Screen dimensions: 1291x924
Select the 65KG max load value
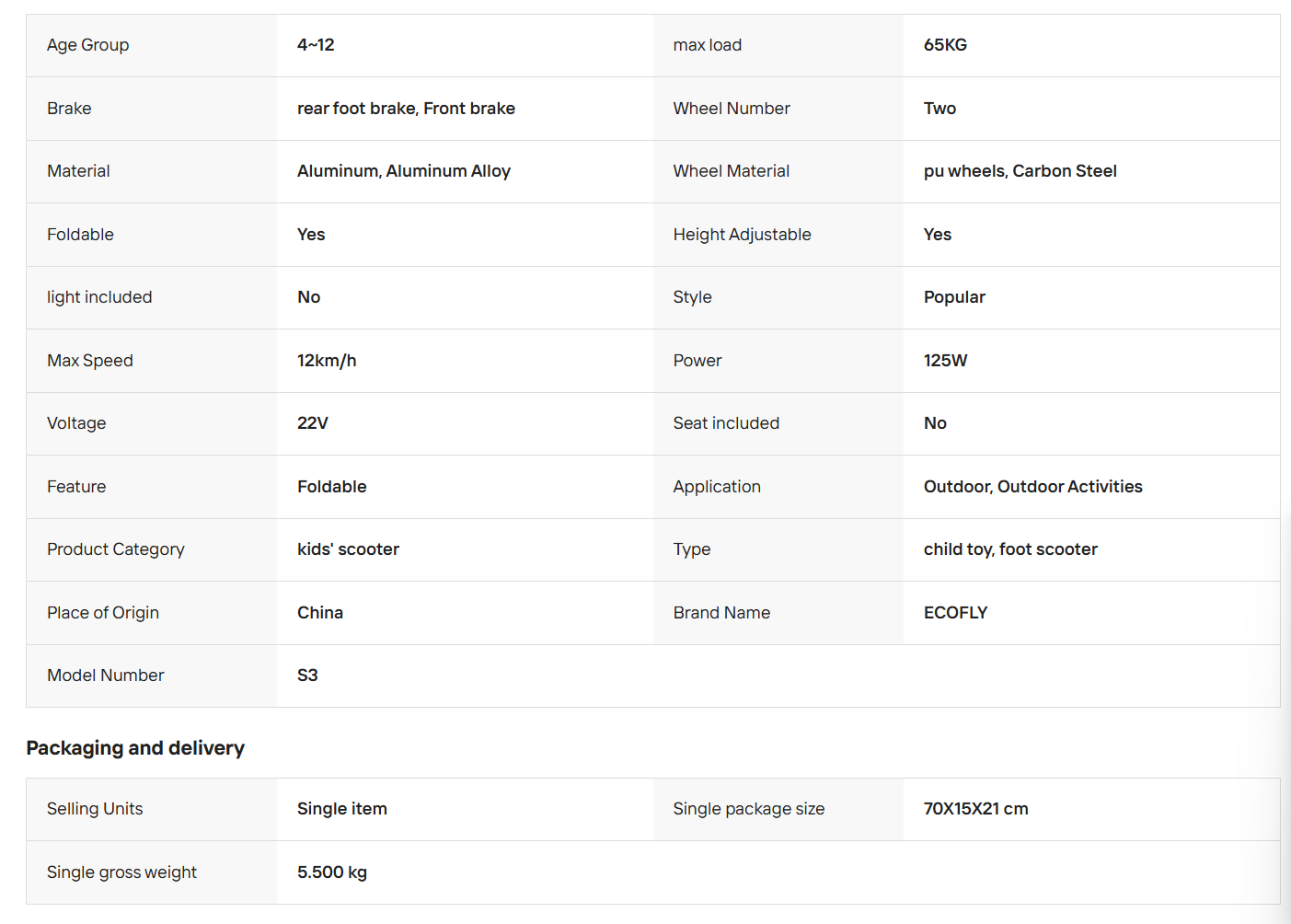[x=945, y=45]
